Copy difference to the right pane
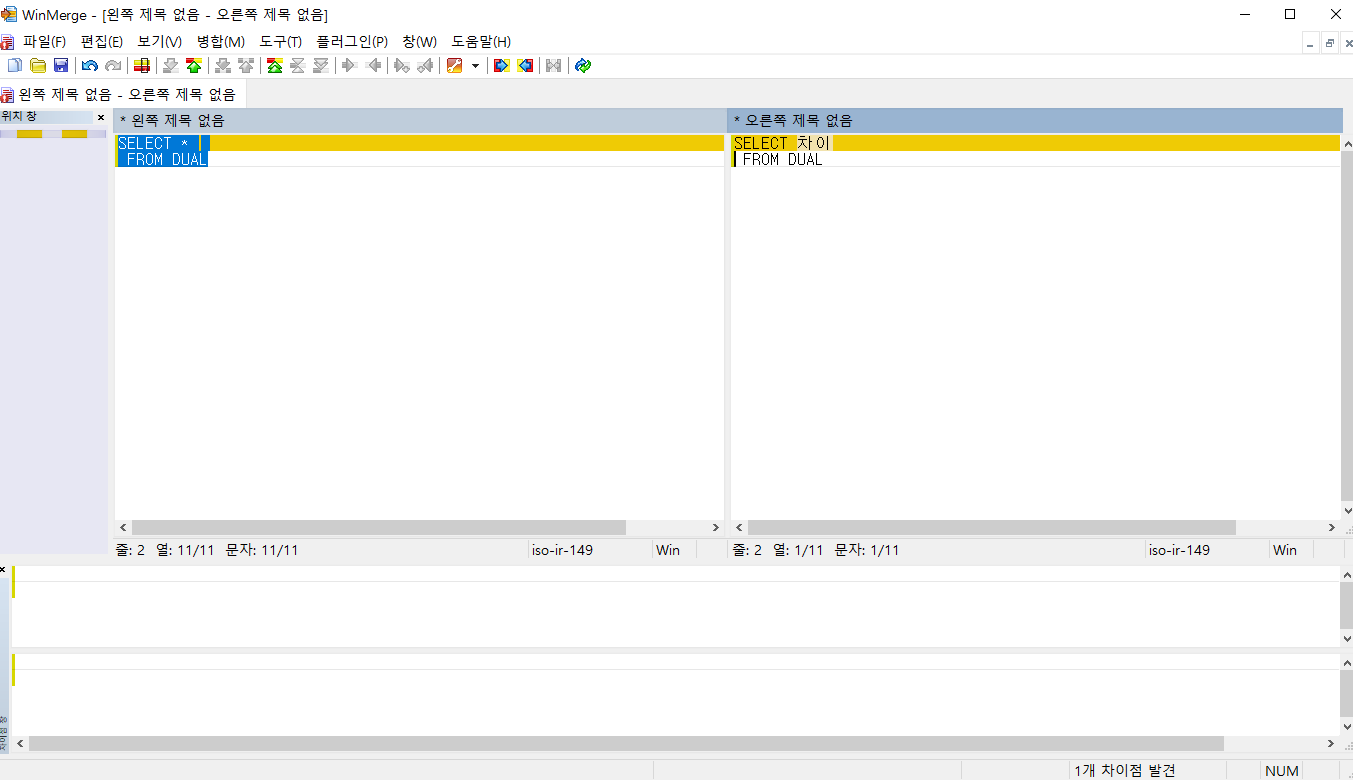Image resolution: width=1353 pixels, height=780 pixels. pos(350,65)
